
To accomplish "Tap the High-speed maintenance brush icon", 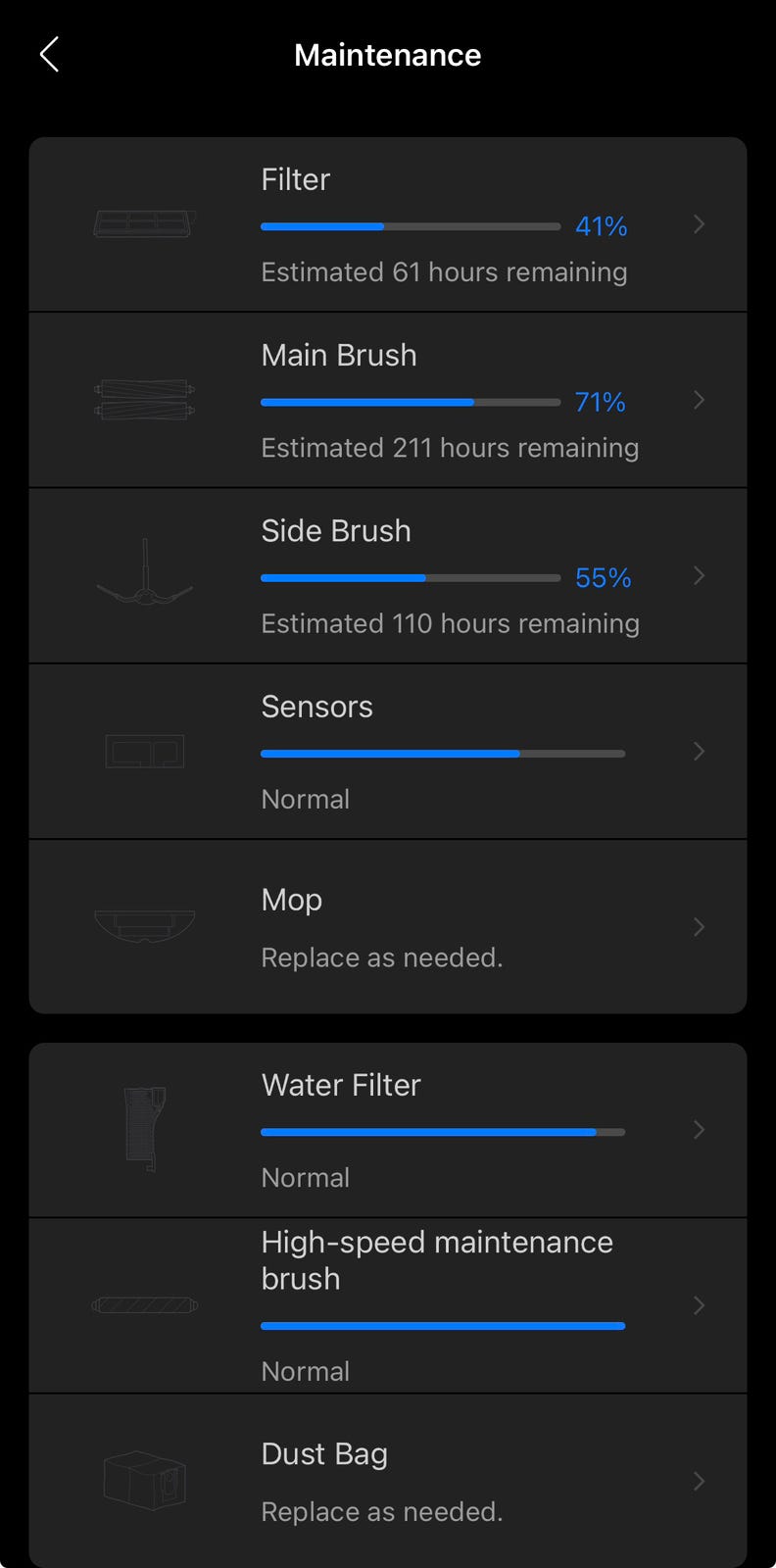I will tap(144, 1305).
